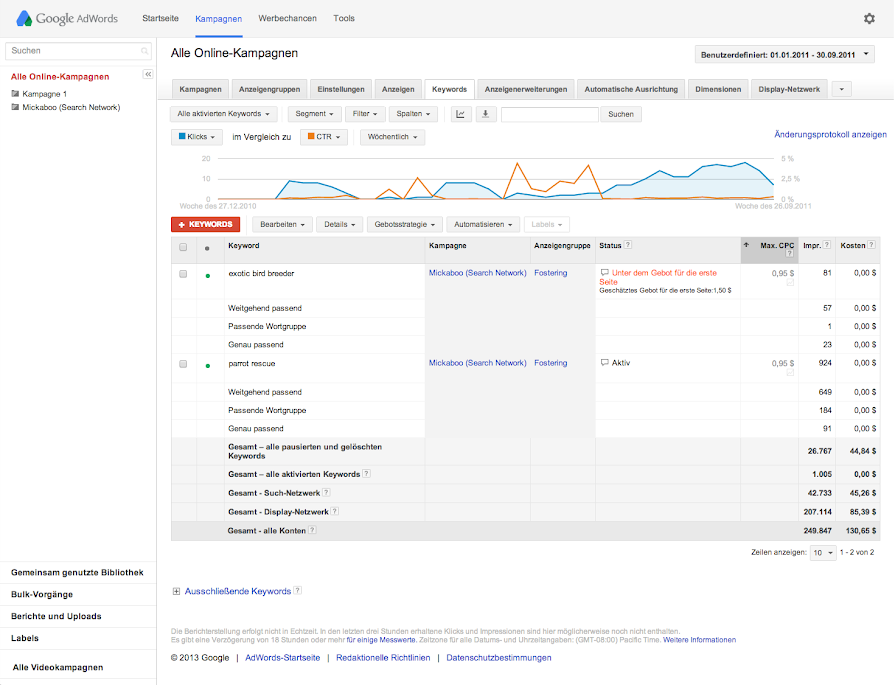Switch to the Automatische Ausrichtung tab

pyautogui.click(x=631, y=89)
